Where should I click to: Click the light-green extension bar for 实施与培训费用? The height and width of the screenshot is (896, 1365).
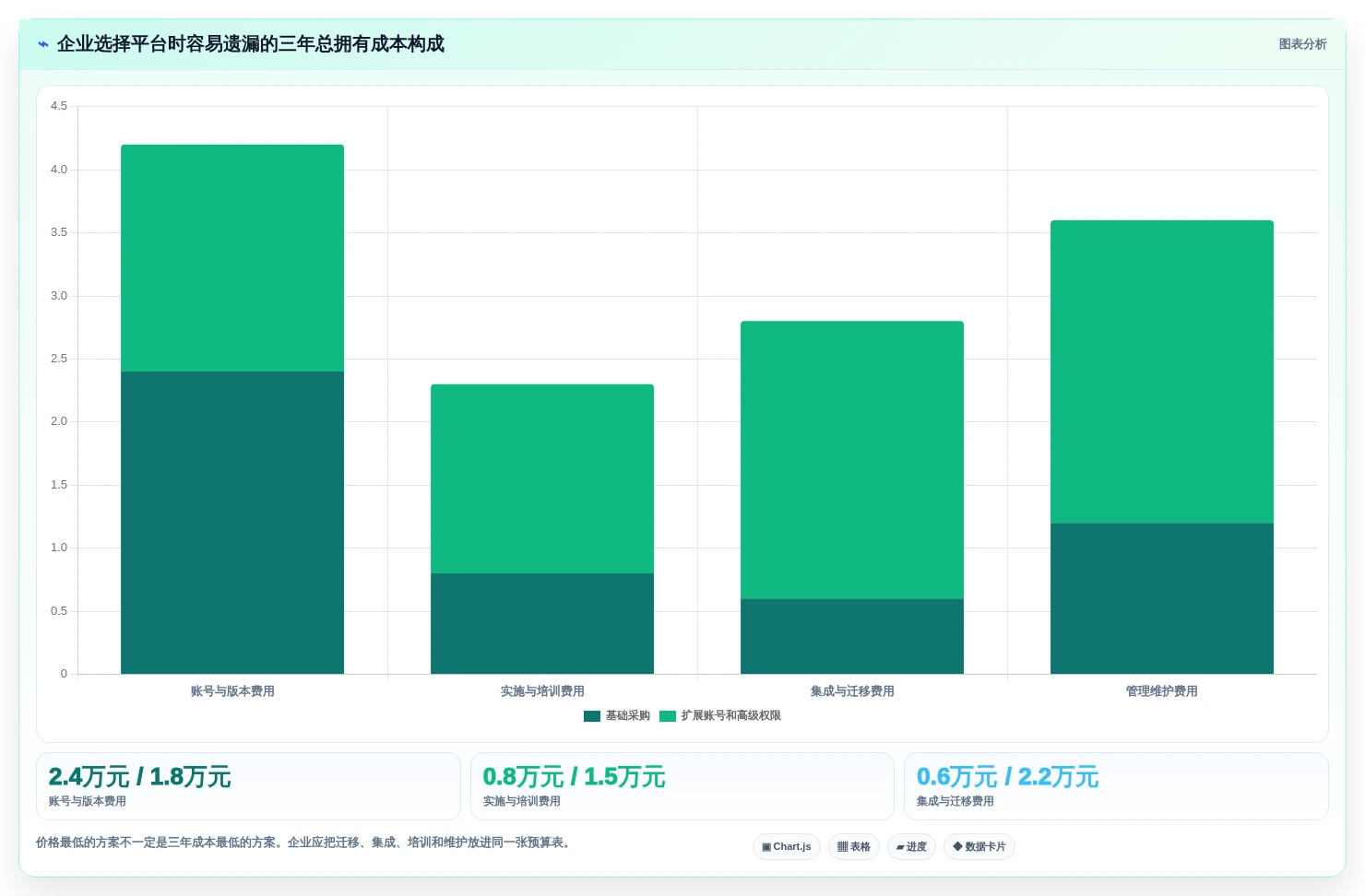click(x=542, y=478)
